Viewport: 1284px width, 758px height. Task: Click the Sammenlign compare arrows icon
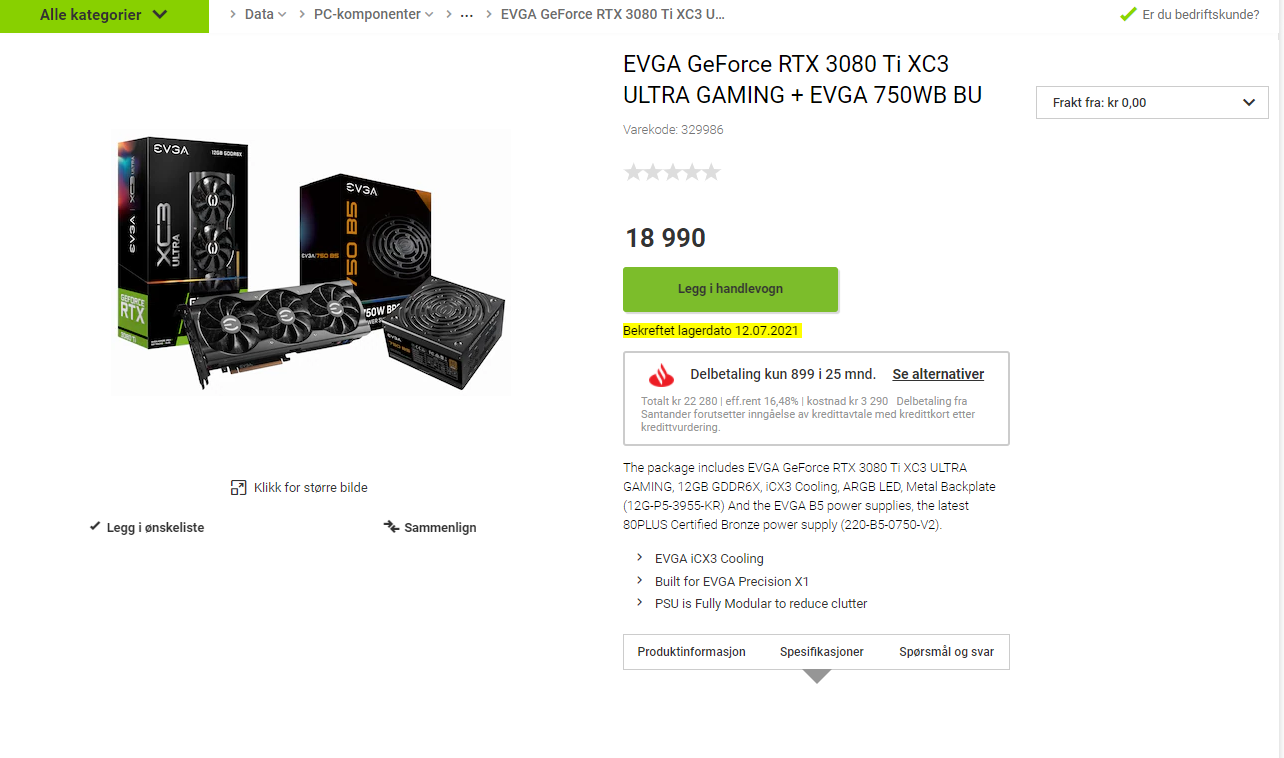(x=392, y=526)
